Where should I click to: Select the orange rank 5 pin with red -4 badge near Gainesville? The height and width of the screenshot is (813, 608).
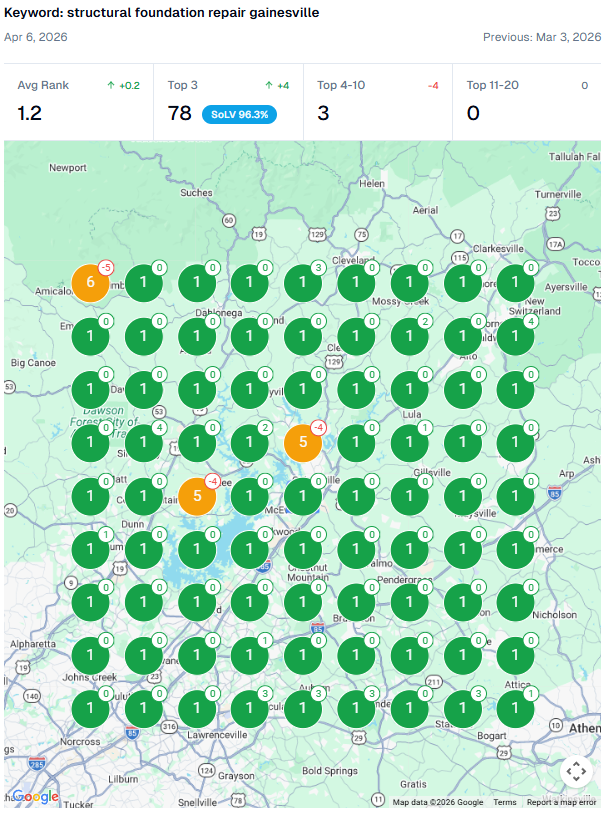tap(303, 442)
